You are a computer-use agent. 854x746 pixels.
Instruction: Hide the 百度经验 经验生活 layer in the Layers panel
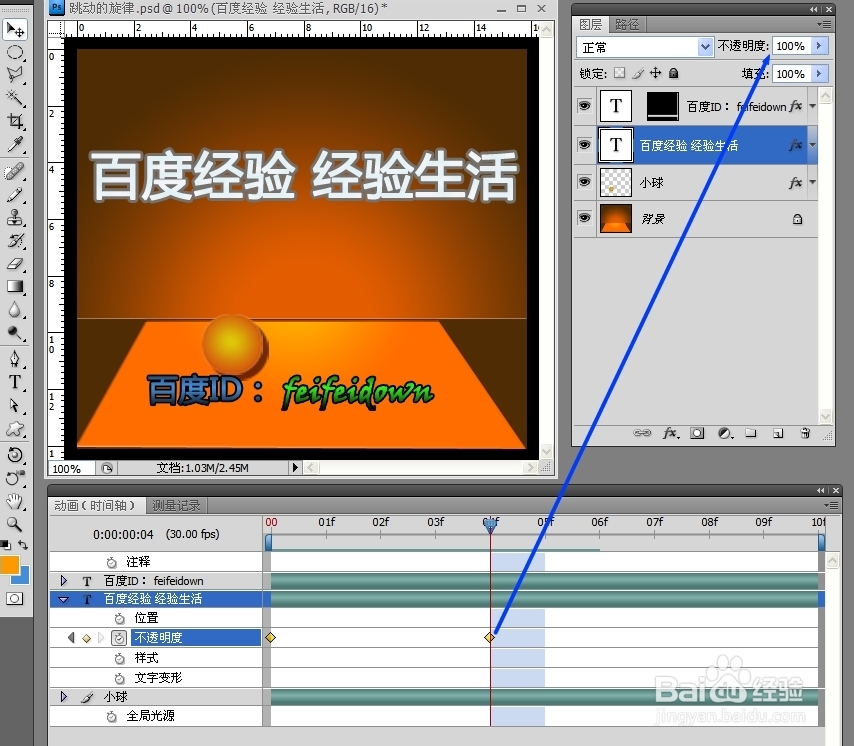pos(584,144)
